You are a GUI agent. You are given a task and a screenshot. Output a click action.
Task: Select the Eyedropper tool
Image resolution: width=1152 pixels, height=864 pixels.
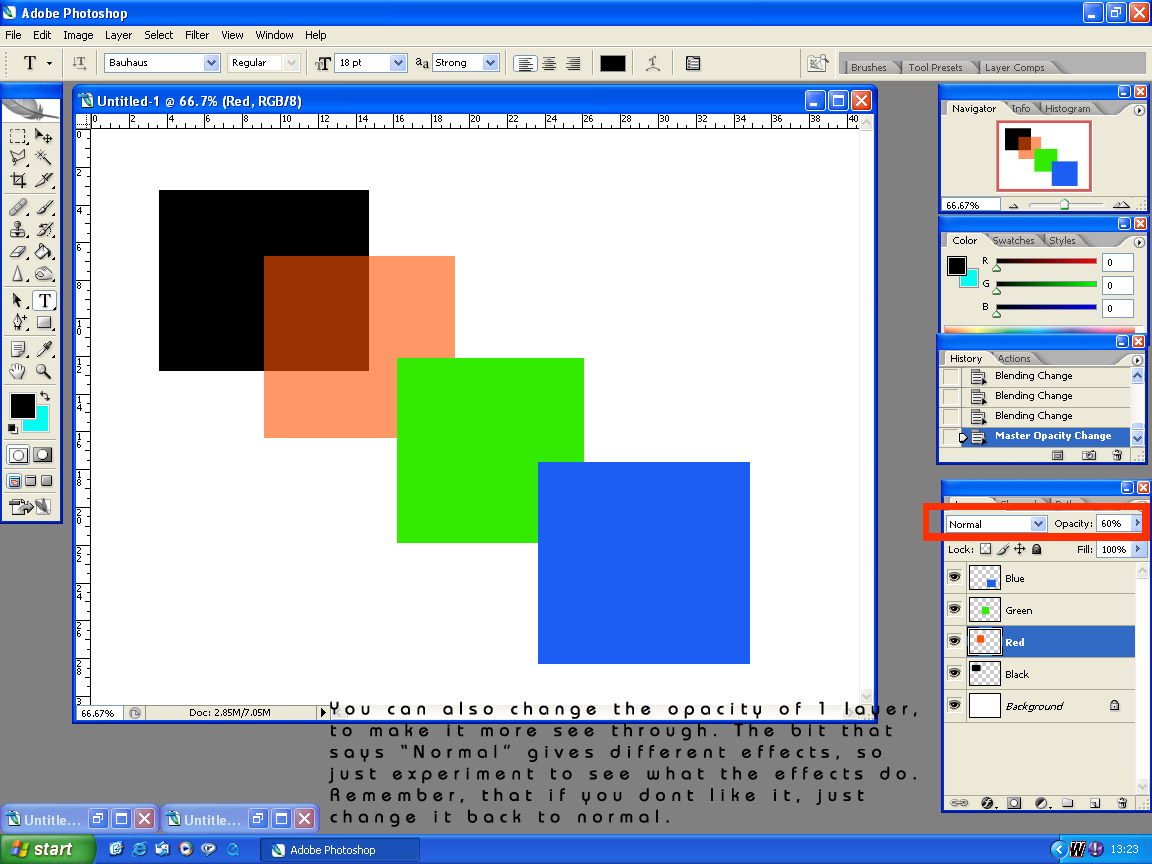43,348
